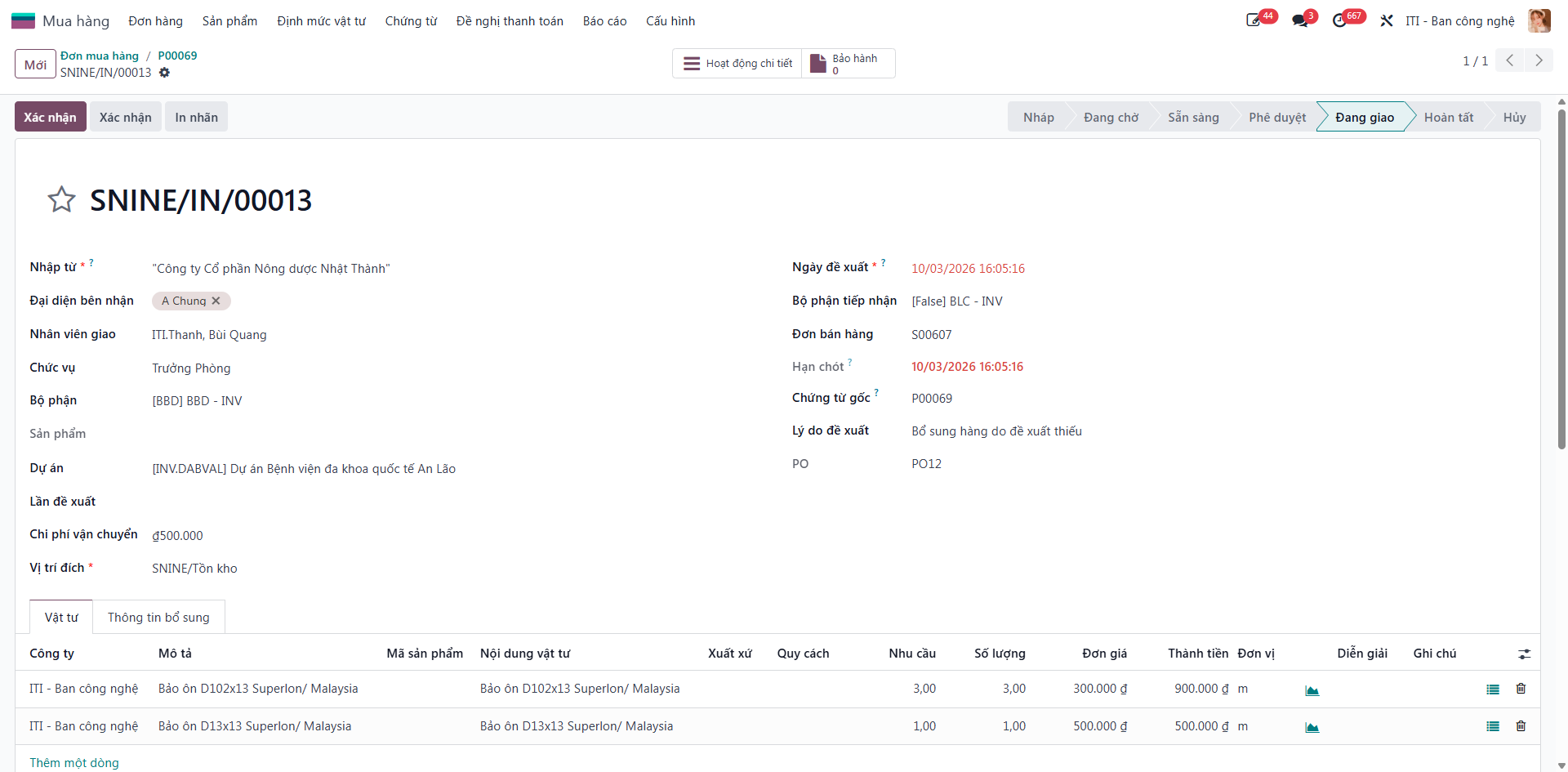The height and width of the screenshot is (772, 1568).
Task: Open the notes icon with 44 badge
Action: (x=1254, y=20)
